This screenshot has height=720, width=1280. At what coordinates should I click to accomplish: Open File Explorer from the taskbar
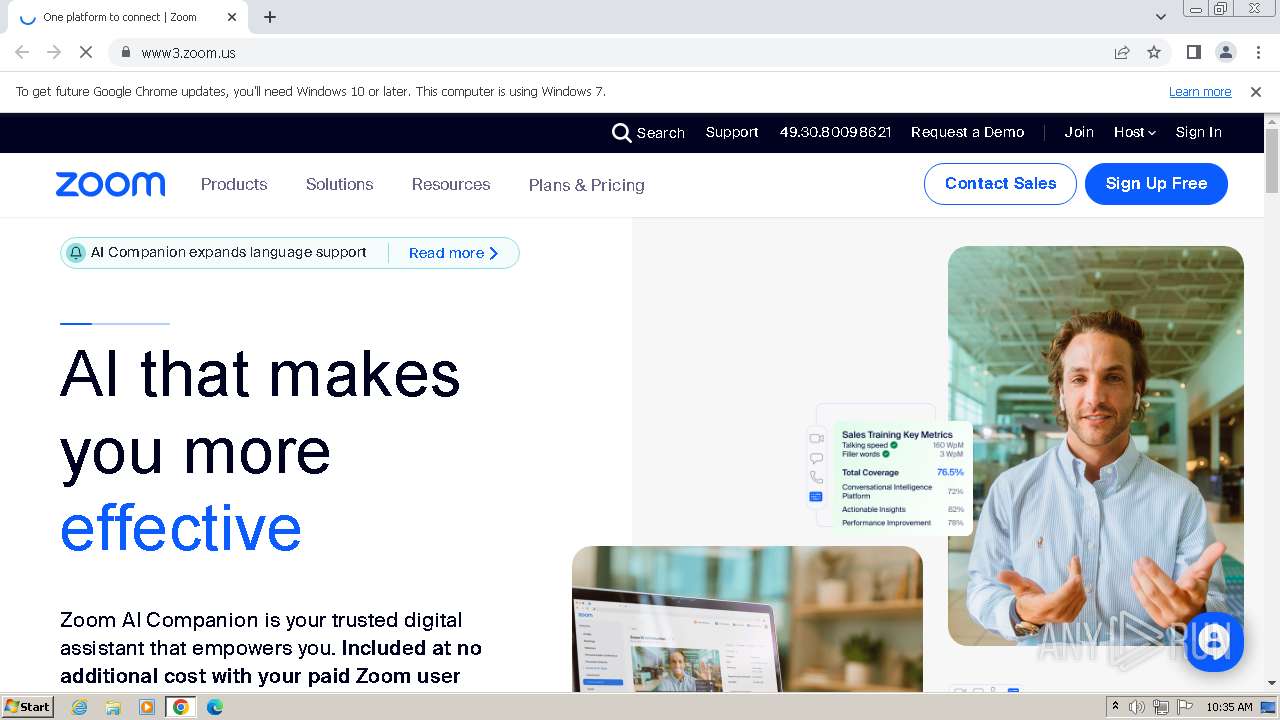click(113, 707)
